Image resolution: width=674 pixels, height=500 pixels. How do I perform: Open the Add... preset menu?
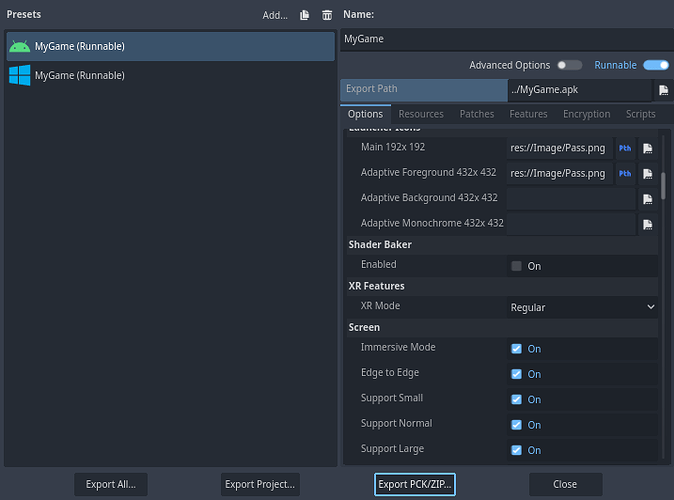[274, 15]
